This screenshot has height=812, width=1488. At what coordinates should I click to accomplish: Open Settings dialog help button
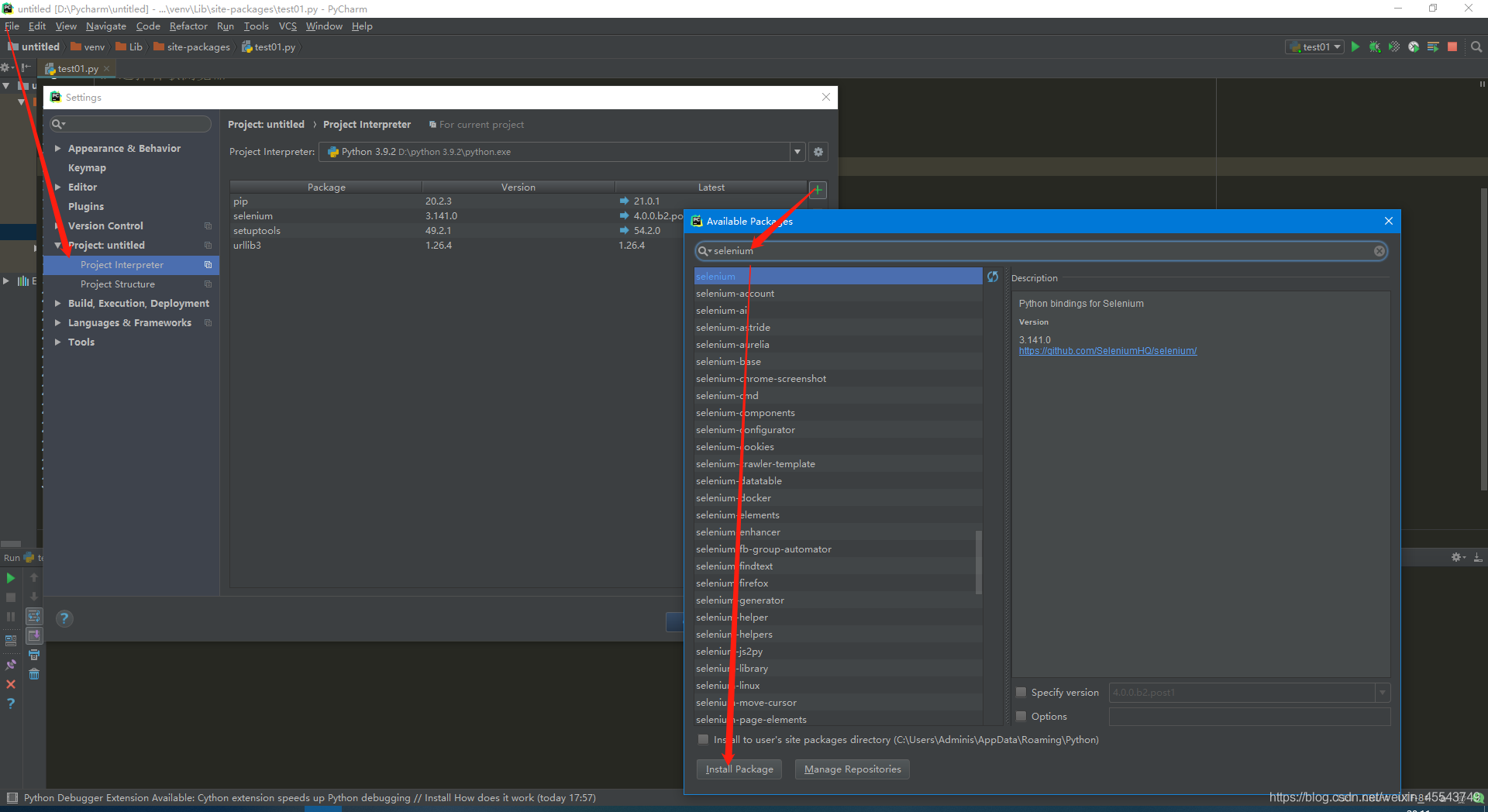pos(65,618)
